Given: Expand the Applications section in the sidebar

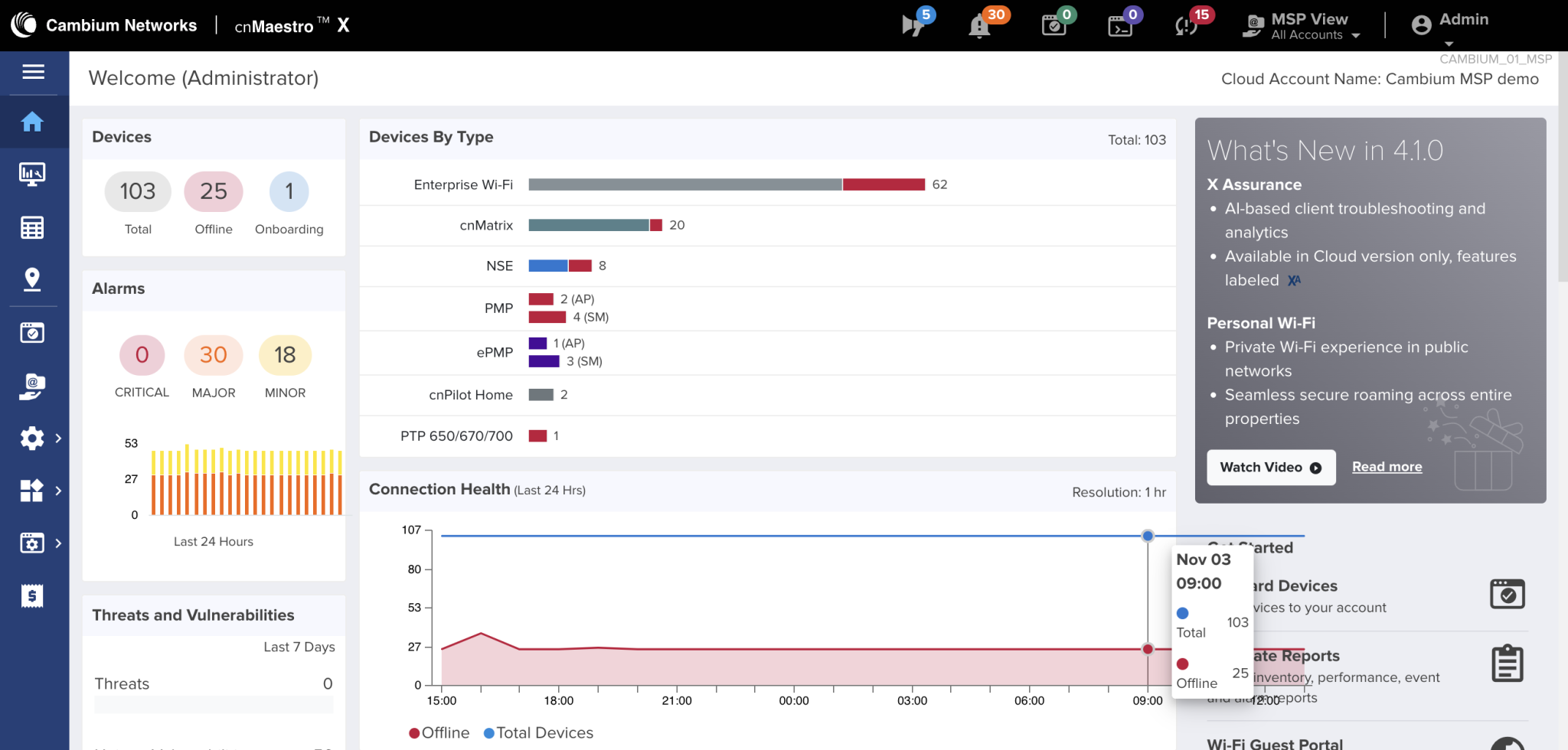Looking at the screenshot, I should (33, 491).
